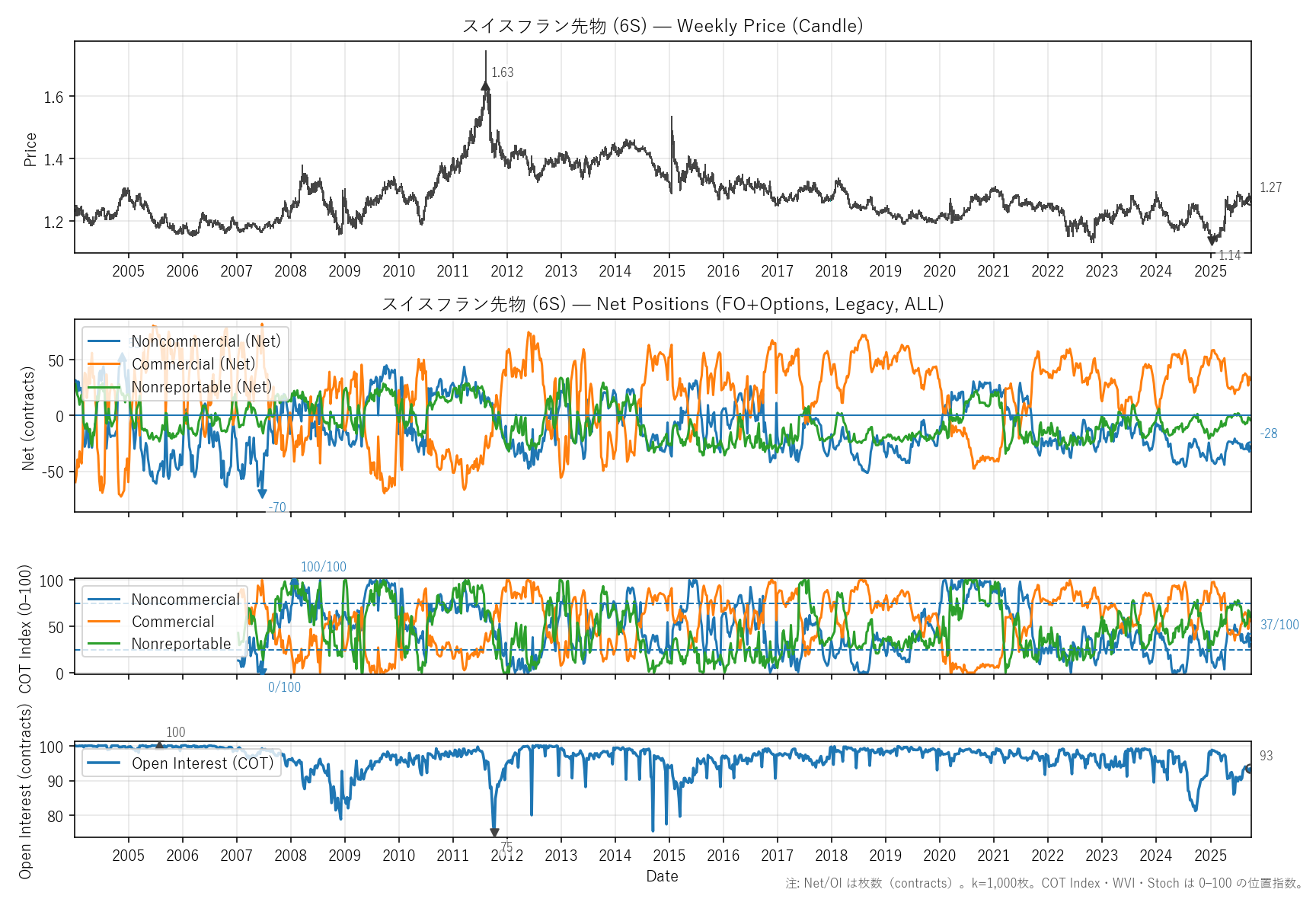The width and height of the screenshot is (1316, 899).
Task: Click the 1.14 price low triangle marker
Action: (x=1212, y=241)
